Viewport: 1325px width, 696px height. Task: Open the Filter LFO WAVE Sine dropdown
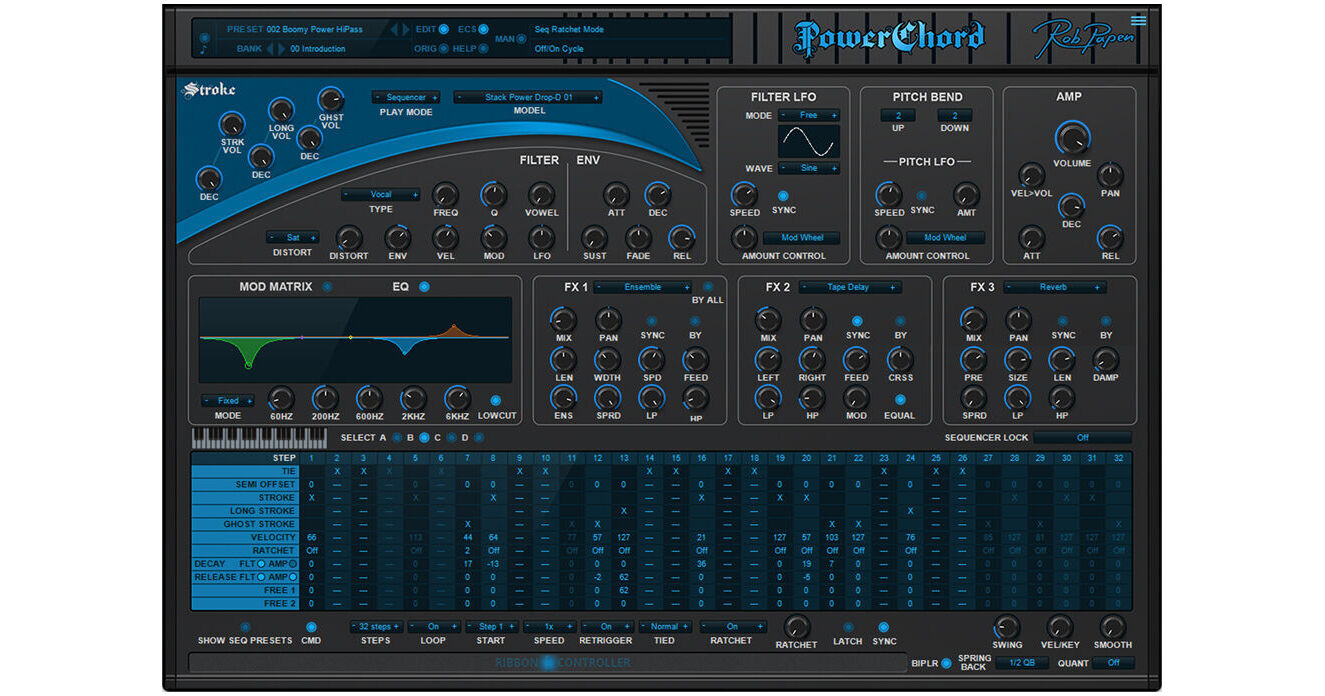click(x=809, y=169)
